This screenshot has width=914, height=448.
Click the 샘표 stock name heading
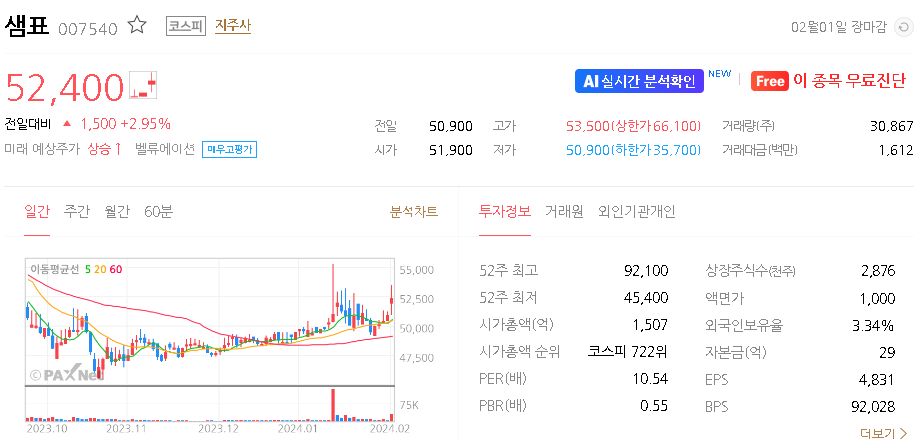(x=27, y=26)
